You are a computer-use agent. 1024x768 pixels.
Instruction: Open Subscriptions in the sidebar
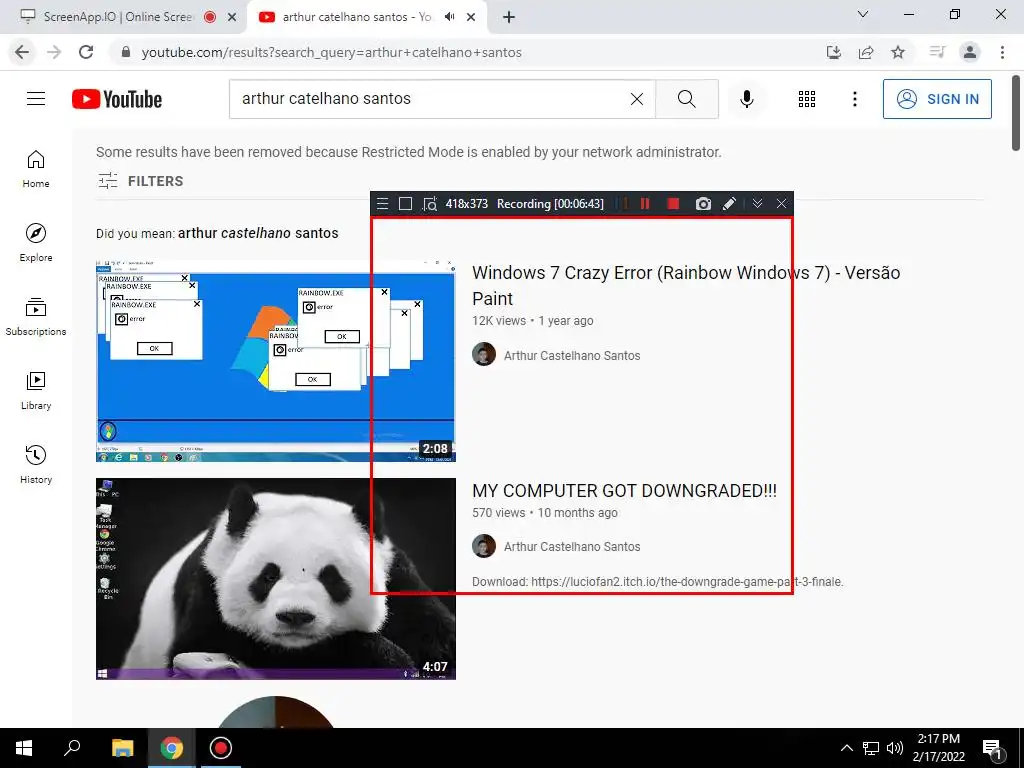point(36,317)
